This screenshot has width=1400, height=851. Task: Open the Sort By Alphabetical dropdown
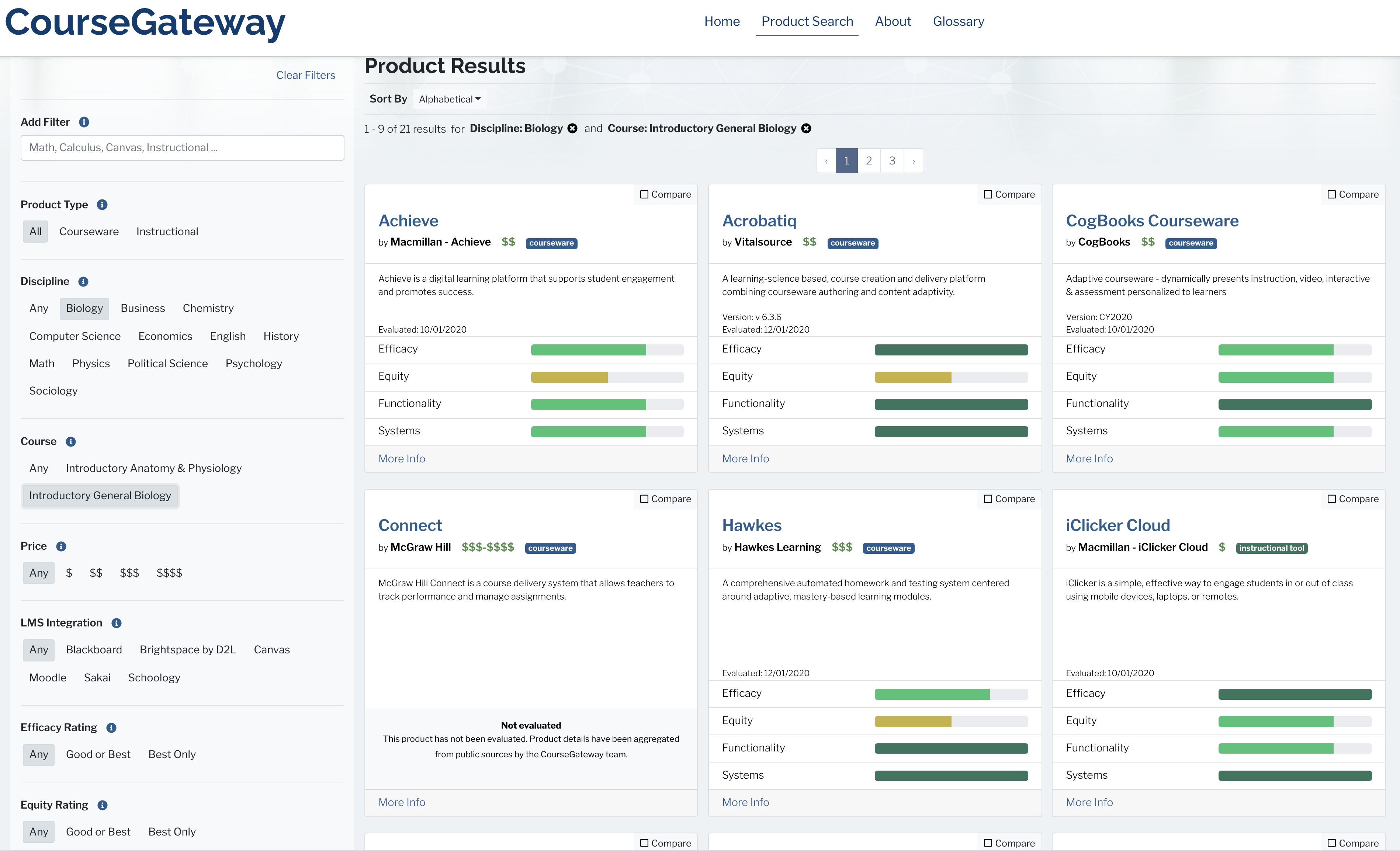coord(450,99)
